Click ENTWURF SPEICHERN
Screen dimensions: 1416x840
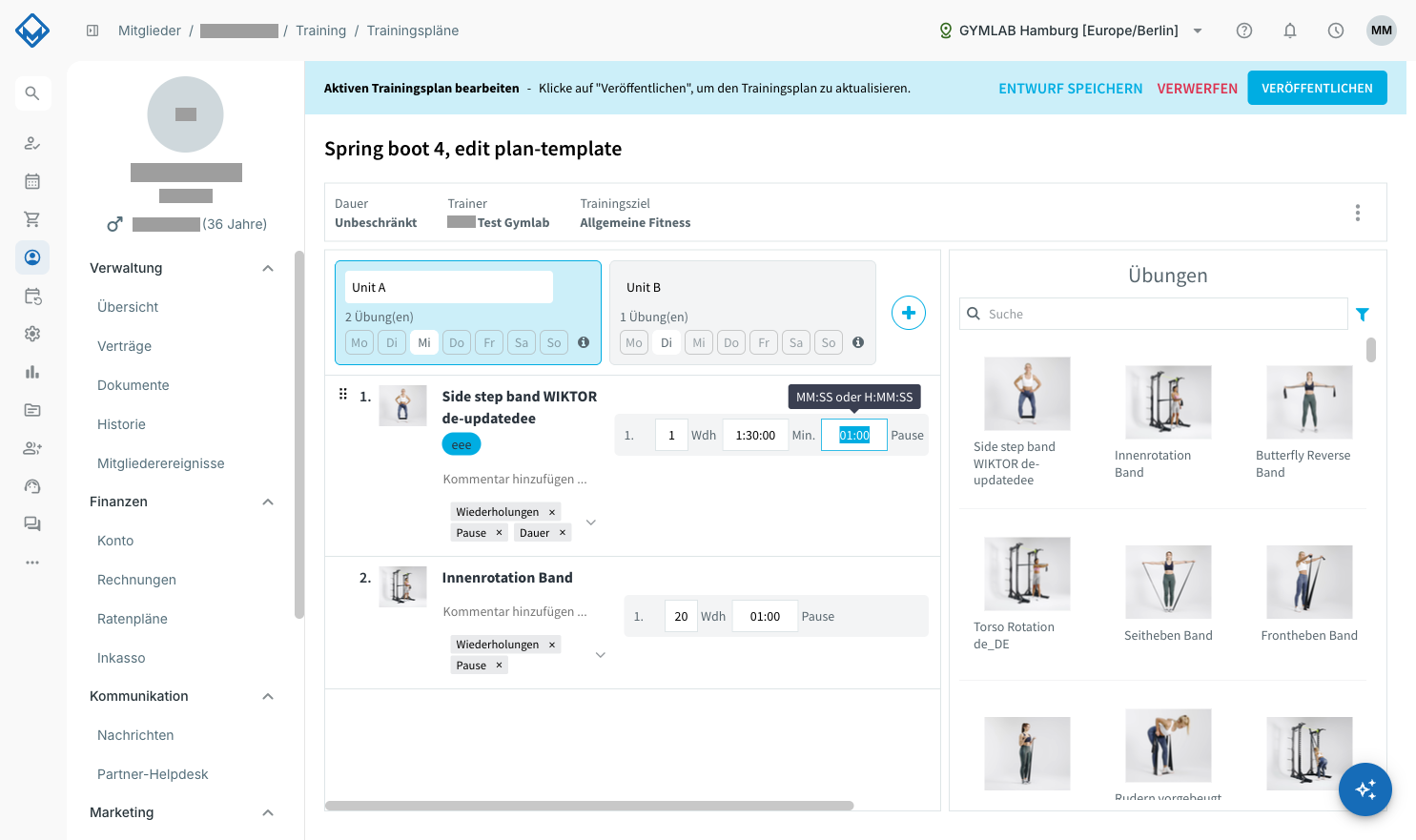click(1070, 88)
